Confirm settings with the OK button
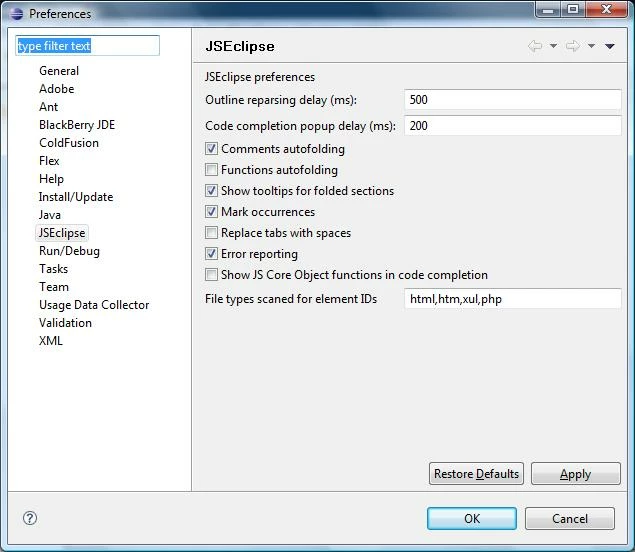This screenshot has width=635, height=552. pos(472,518)
